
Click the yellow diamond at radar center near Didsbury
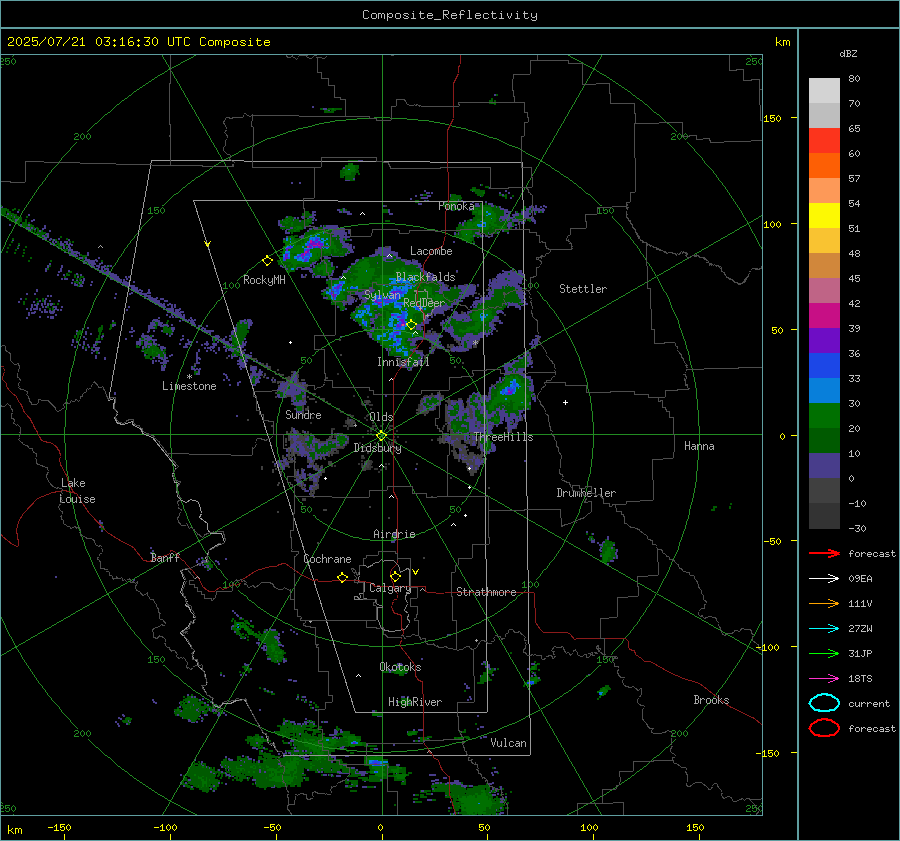pos(381,436)
